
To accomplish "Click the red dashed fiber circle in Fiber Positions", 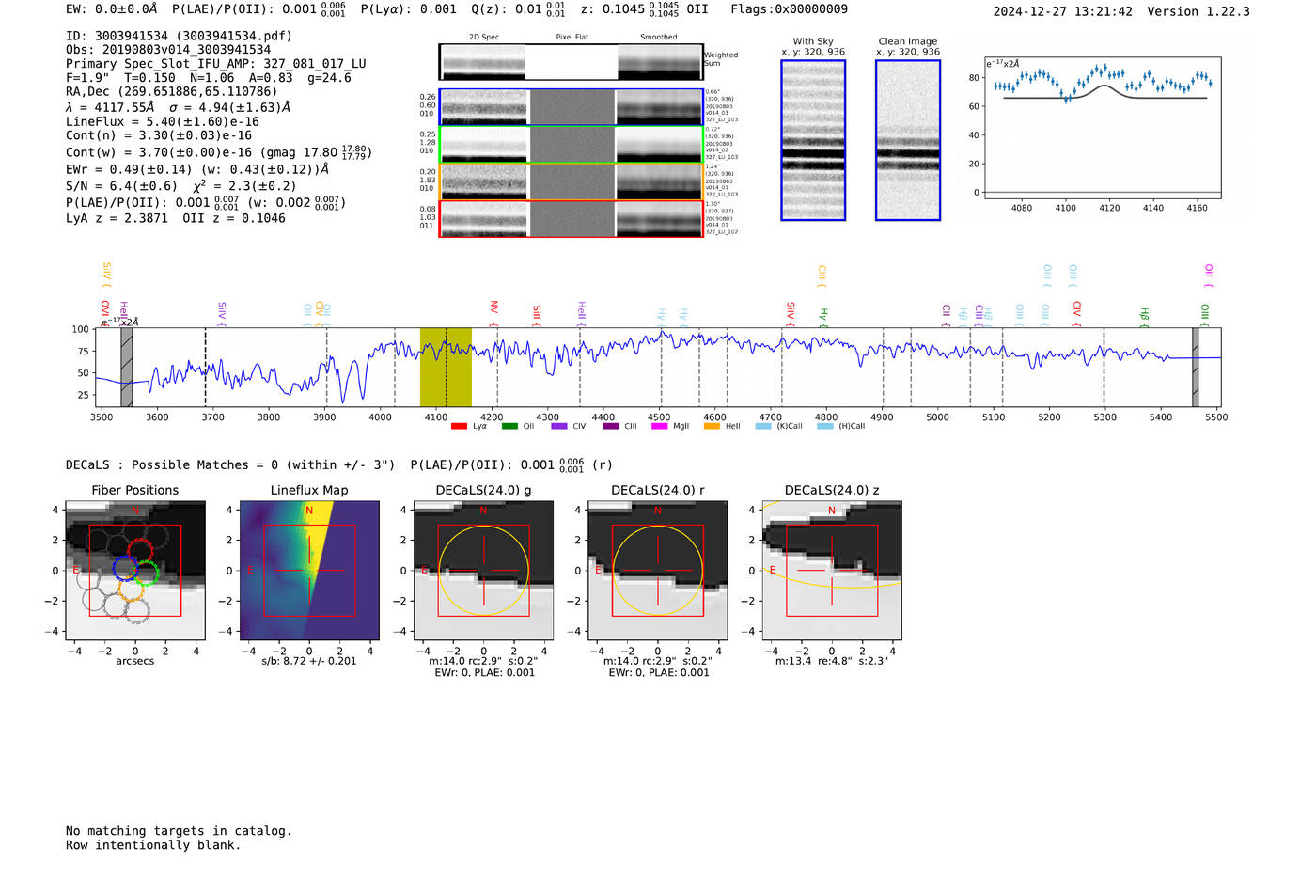I will pos(140,553).
